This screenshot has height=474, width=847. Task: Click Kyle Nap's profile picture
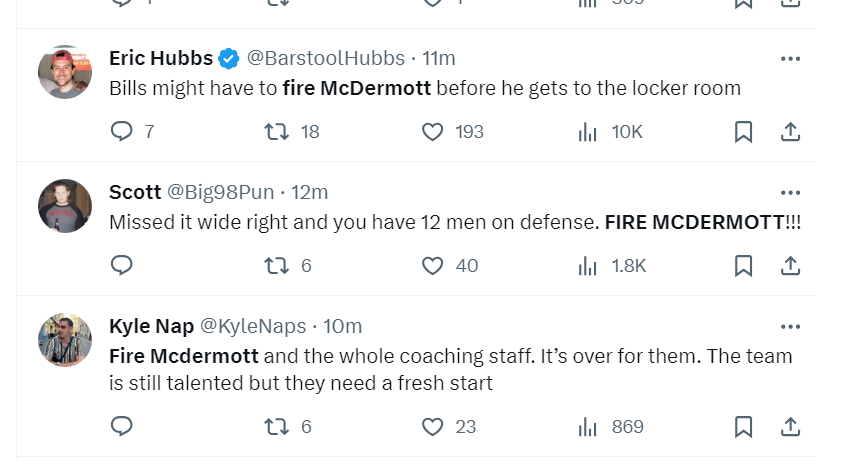click(65, 340)
